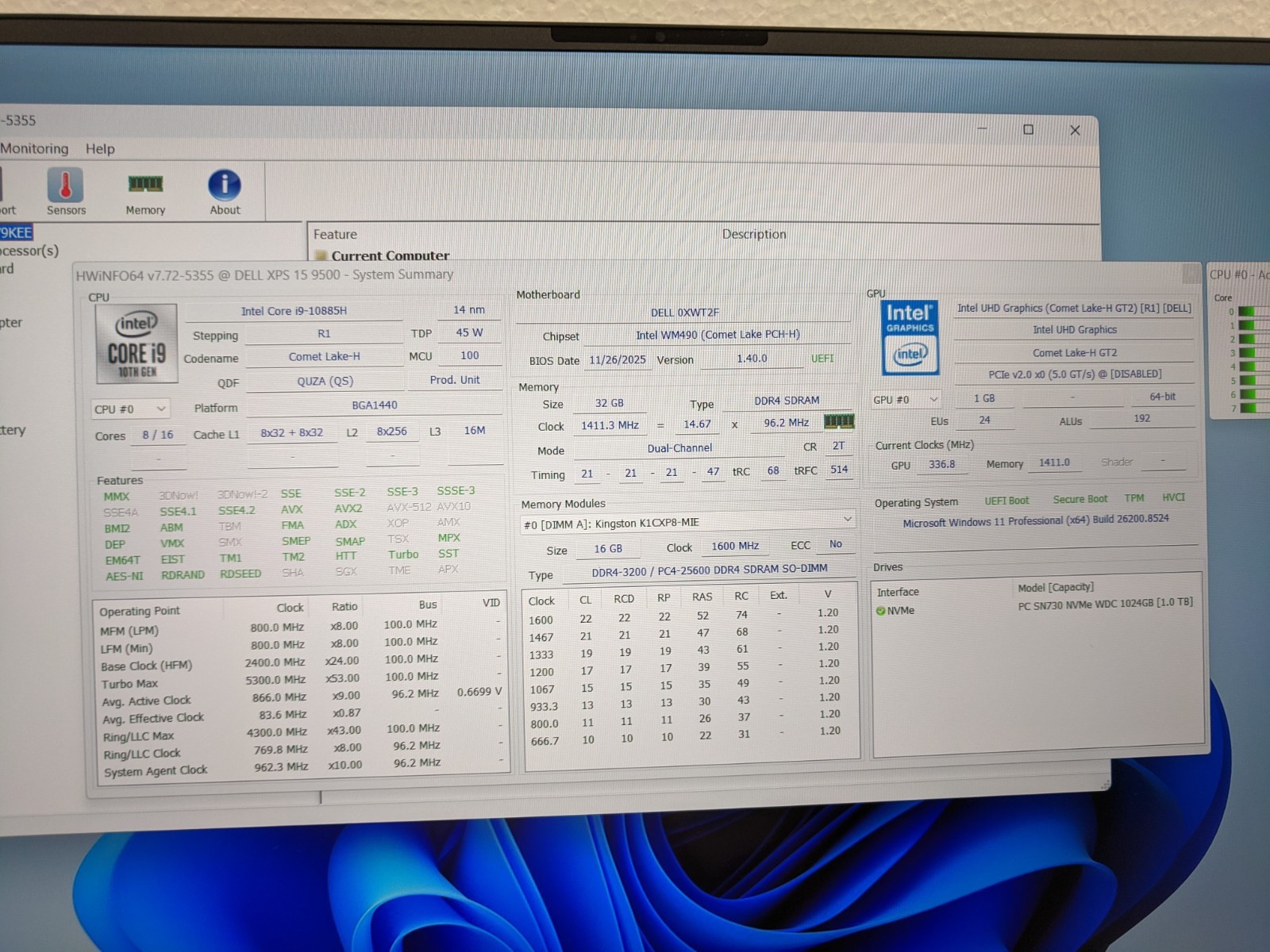Click the 14 nm process value
Screen dimensions: 1270x952
pyautogui.click(x=469, y=310)
